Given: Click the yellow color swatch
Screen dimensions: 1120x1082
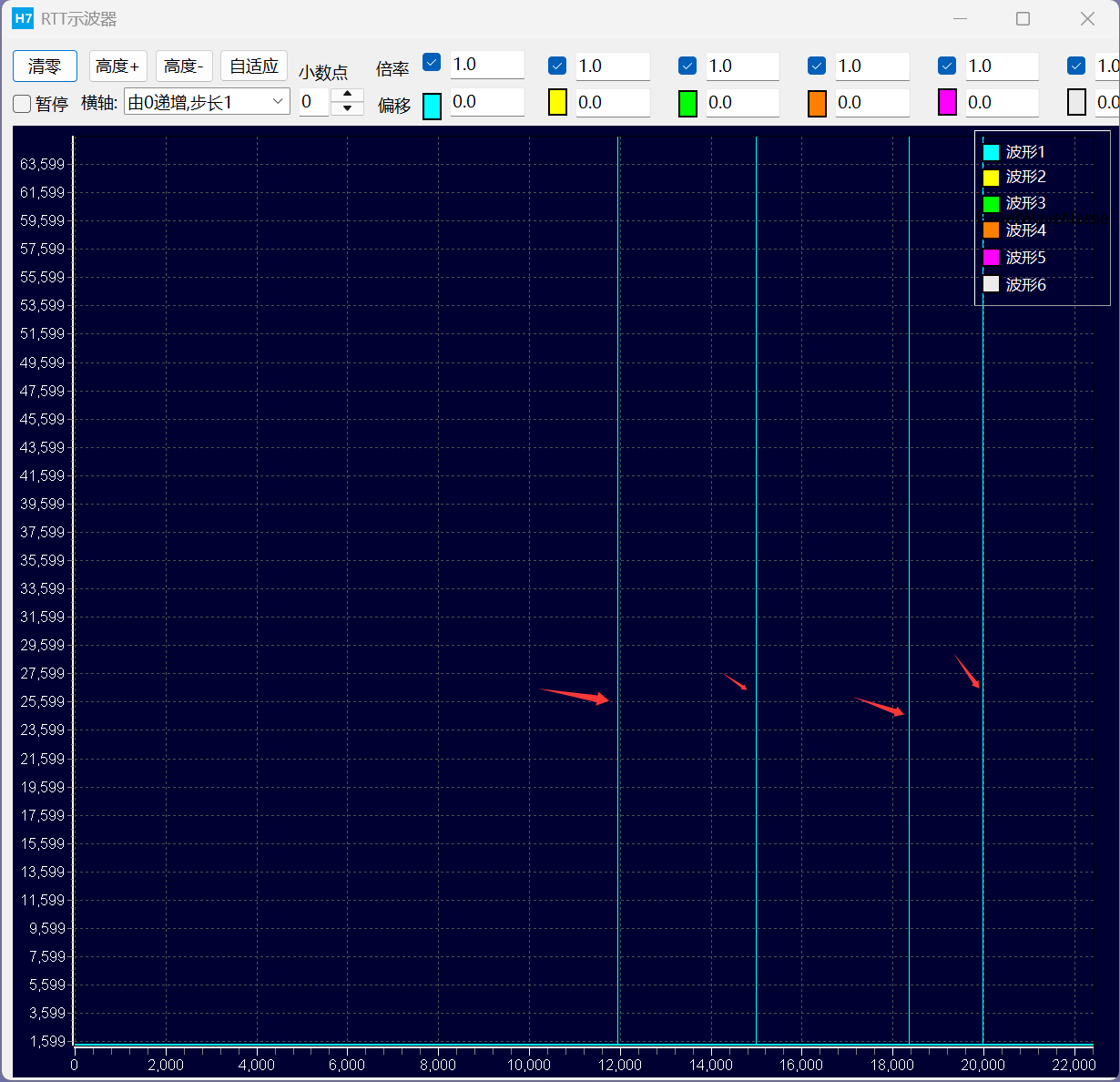Looking at the screenshot, I should point(558,103).
